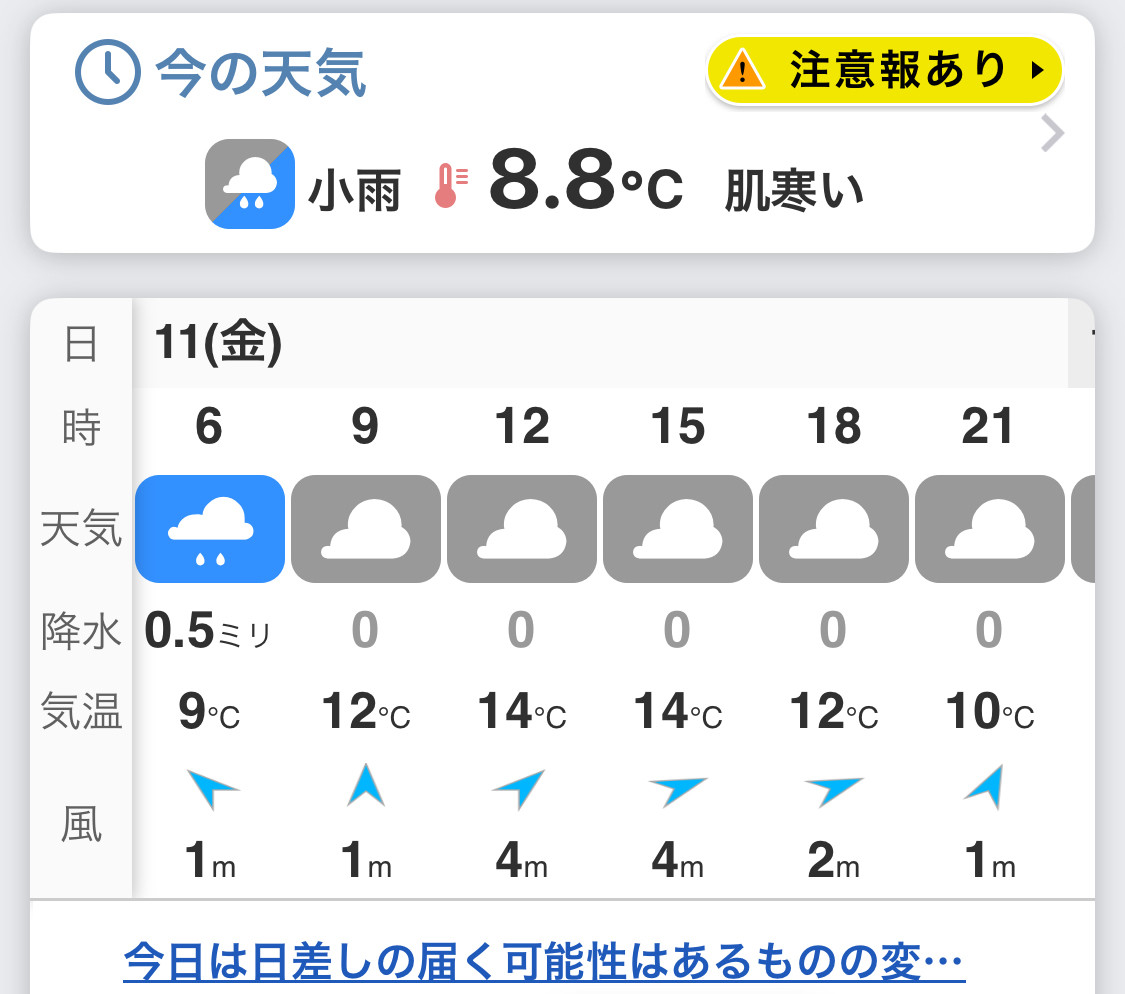Click the wind arrow at 6 o'clock
Viewport: 1125px width, 994px height.
210,787
